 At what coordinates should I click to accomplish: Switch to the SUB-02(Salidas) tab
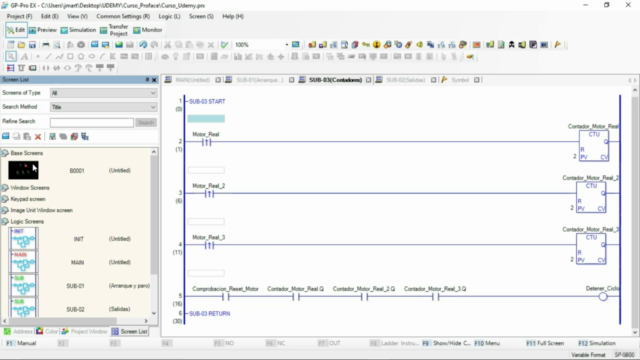click(x=405, y=80)
